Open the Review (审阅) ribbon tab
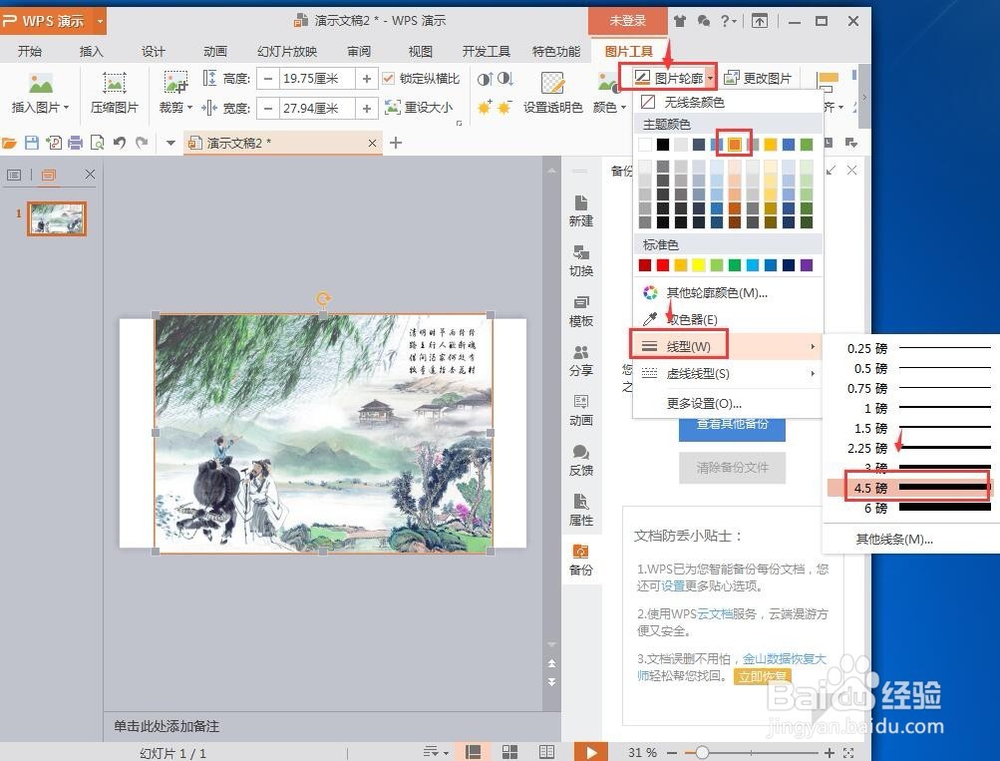 [x=359, y=51]
